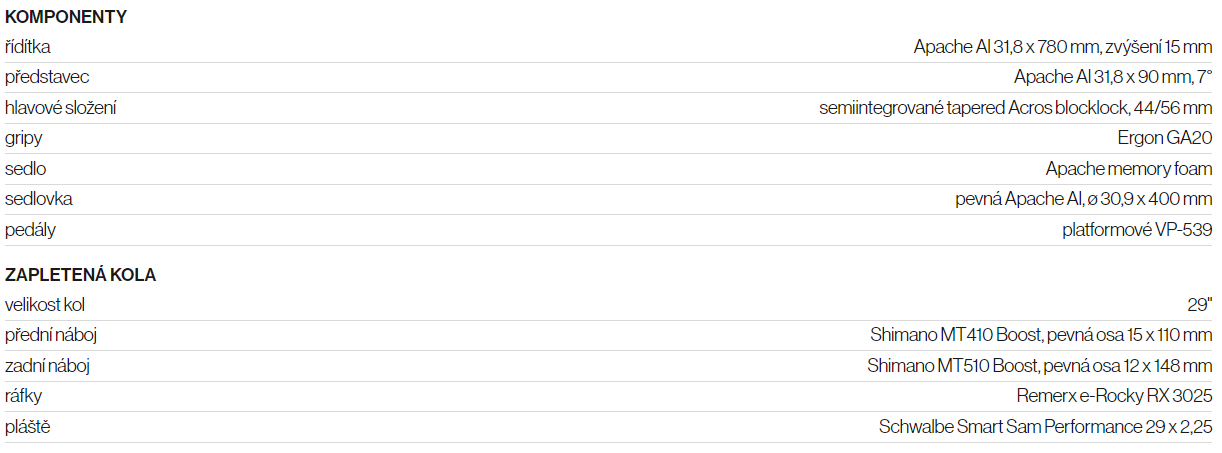This screenshot has width=1222, height=453.
Task: Select the hlavové složení label
Action: click(x=61, y=108)
